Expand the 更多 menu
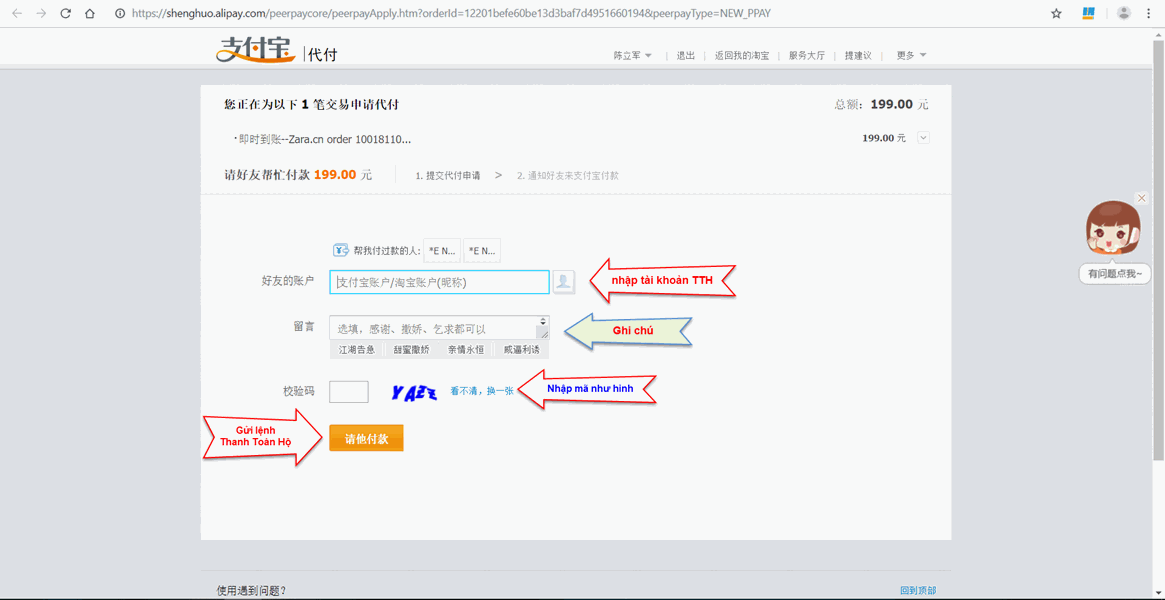The width and height of the screenshot is (1165, 600). (911, 56)
